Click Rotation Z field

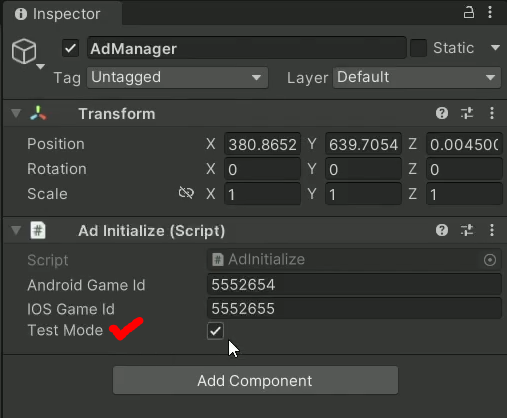click(x=464, y=169)
